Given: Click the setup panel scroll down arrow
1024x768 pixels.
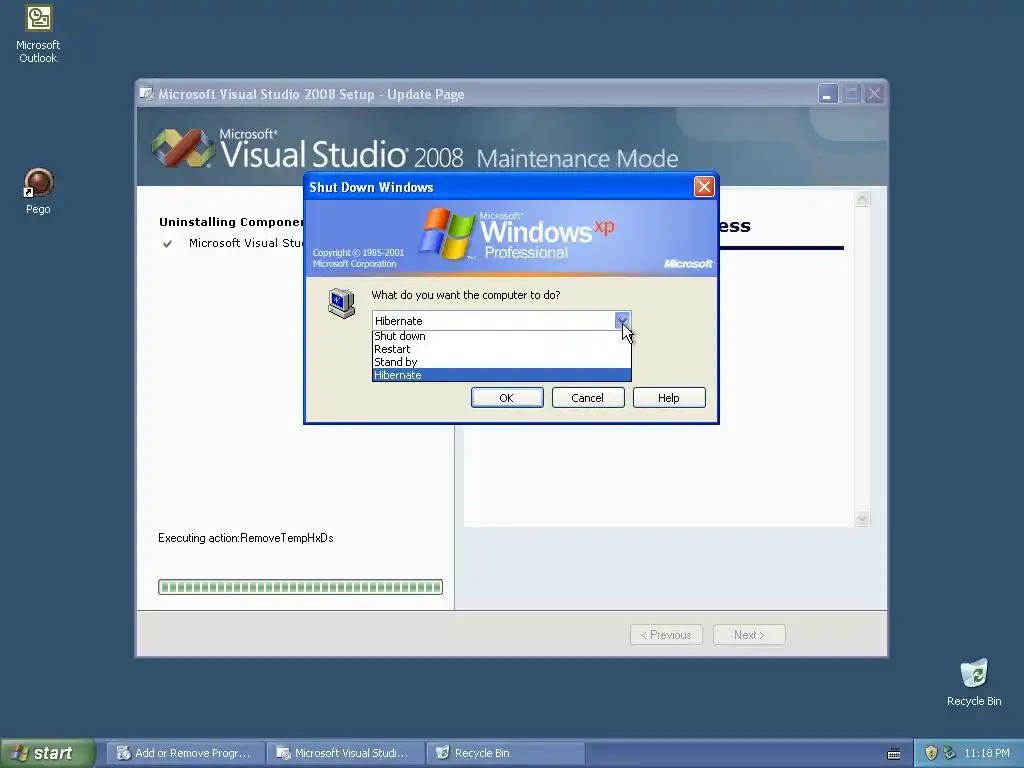Looking at the screenshot, I should tap(862, 519).
